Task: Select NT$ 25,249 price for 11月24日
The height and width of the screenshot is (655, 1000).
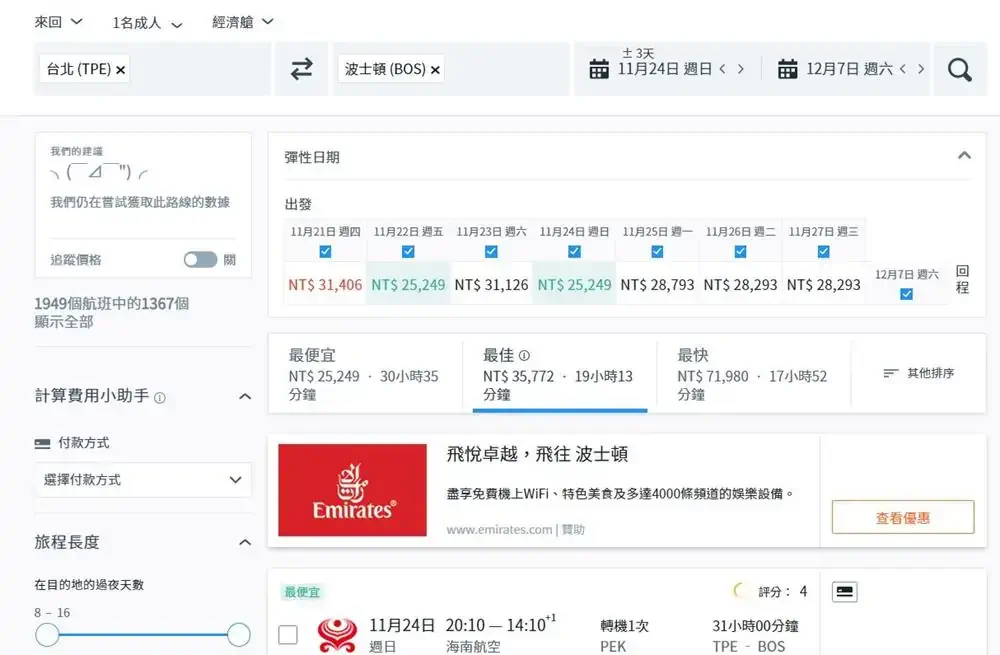Action: (x=574, y=284)
